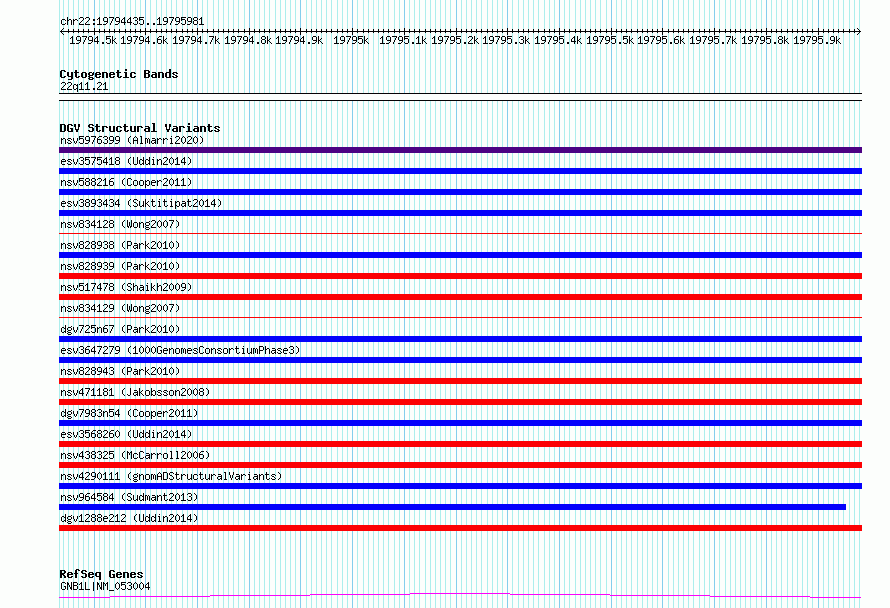The height and width of the screenshot is (608, 890).
Task: Open nsv4290111 (gnomADStructuralVariants) variant label
Action: 171,476
